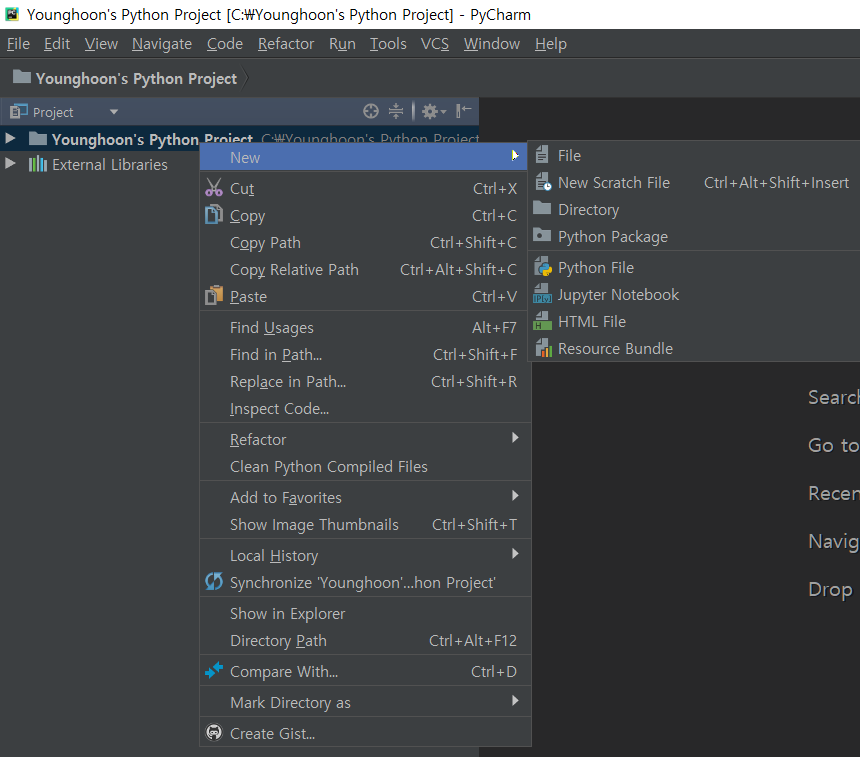Click the Jupyter Notebook icon
The width and height of the screenshot is (860, 757).
[542, 293]
